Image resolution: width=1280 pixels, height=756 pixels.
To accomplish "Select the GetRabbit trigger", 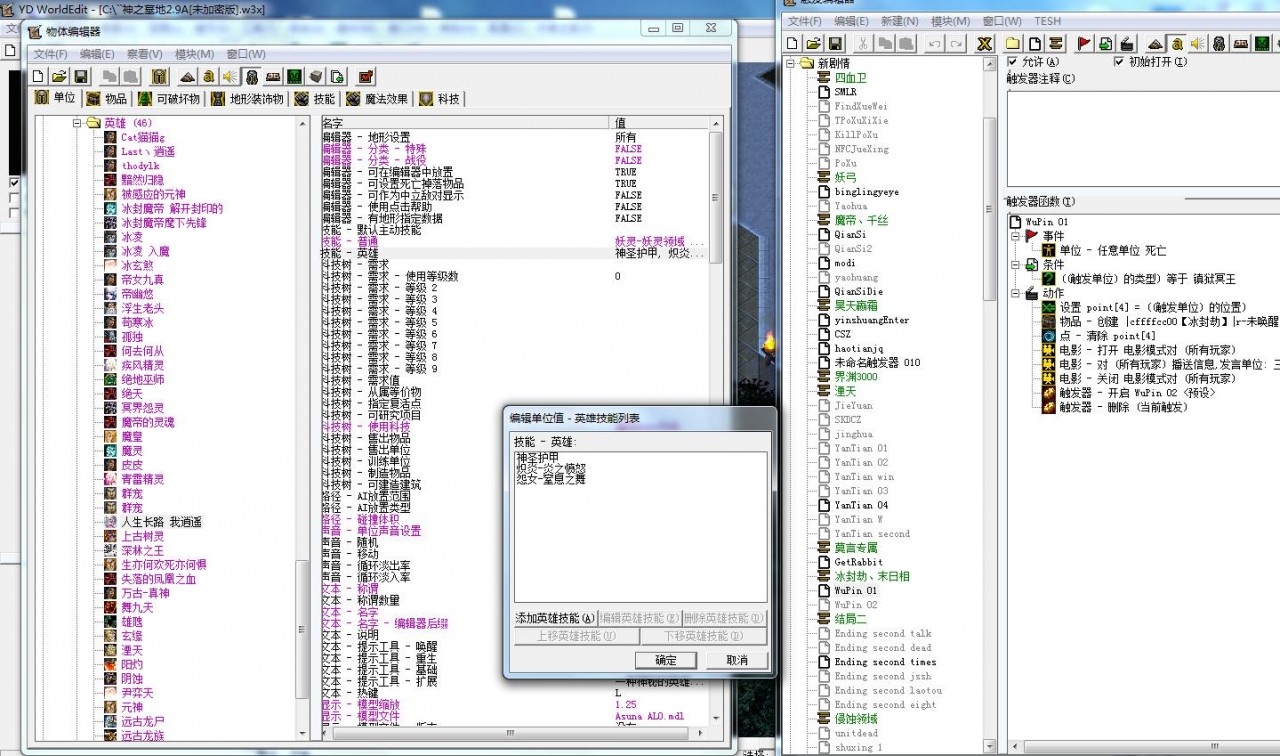I will click(x=858, y=562).
